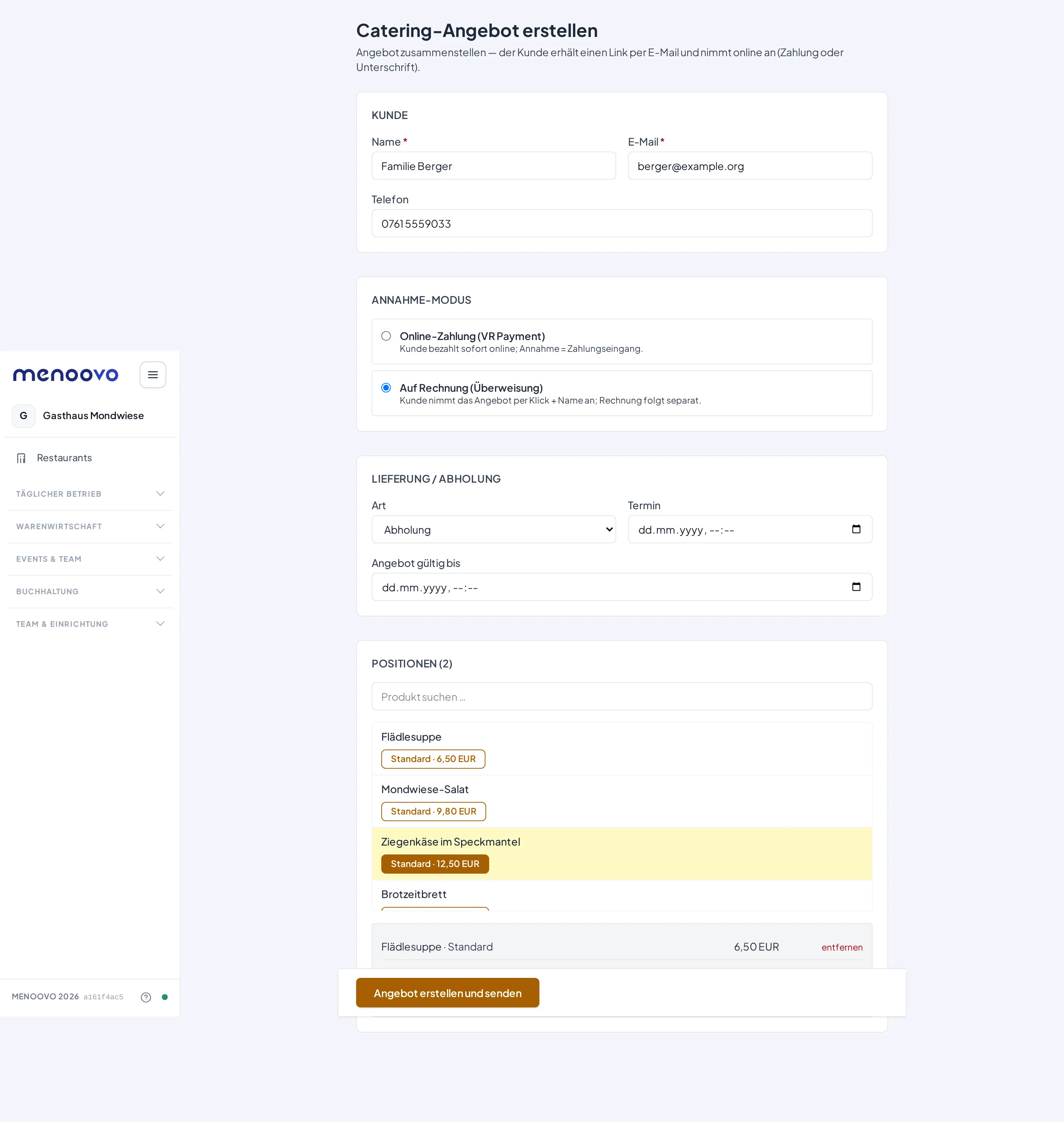The width and height of the screenshot is (1064, 1122).
Task: Expand Events & Team section
Action: click(90, 559)
